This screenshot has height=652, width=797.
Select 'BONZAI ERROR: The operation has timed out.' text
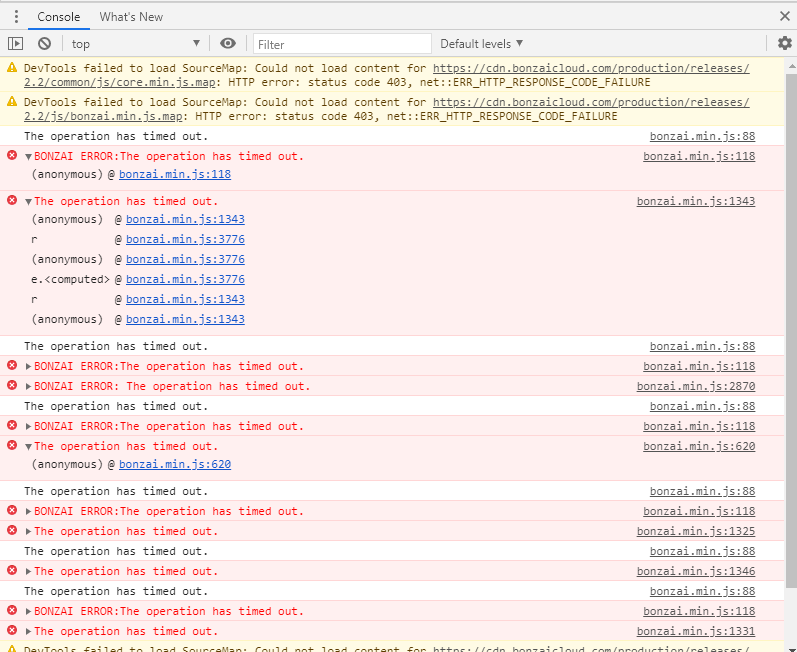click(172, 386)
